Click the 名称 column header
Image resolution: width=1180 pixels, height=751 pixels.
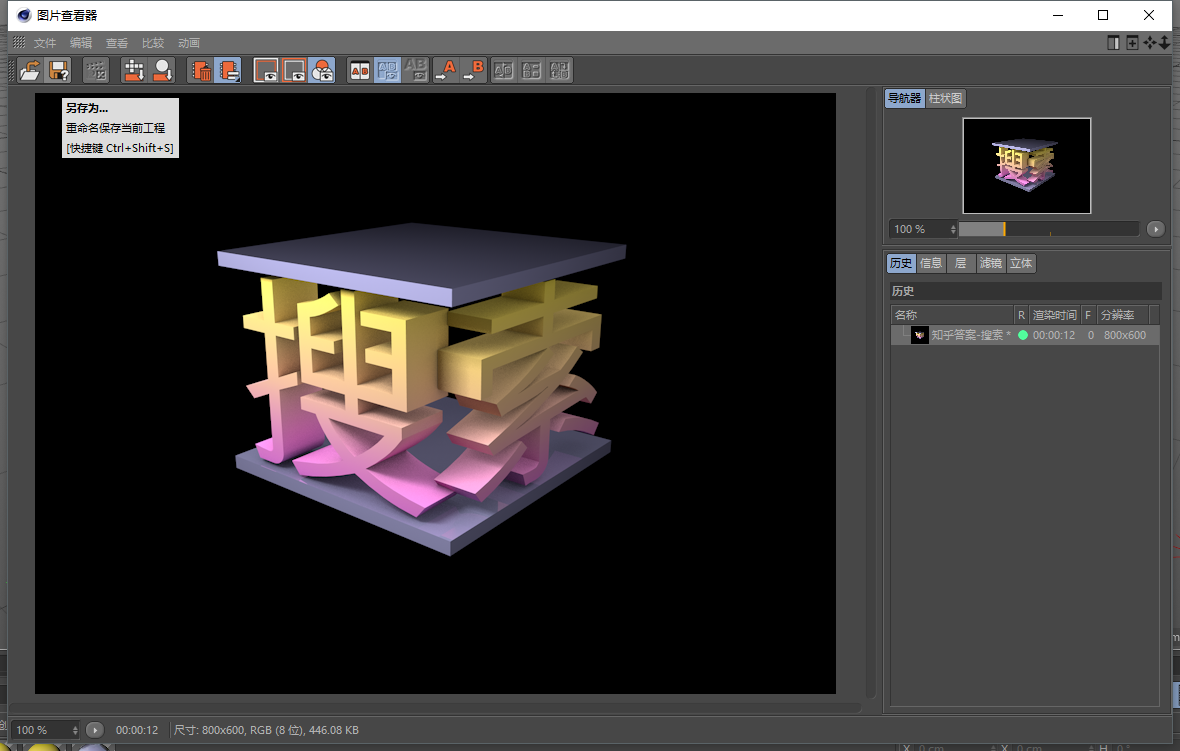[x=952, y=315]
